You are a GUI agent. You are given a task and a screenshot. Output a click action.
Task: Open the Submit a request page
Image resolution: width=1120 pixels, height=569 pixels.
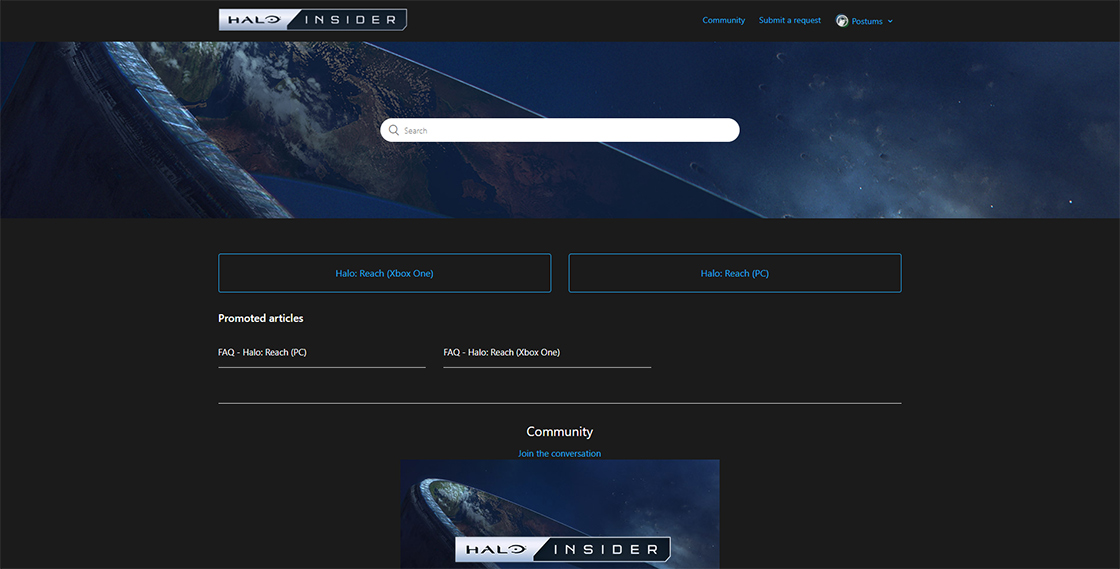point(789,20)
